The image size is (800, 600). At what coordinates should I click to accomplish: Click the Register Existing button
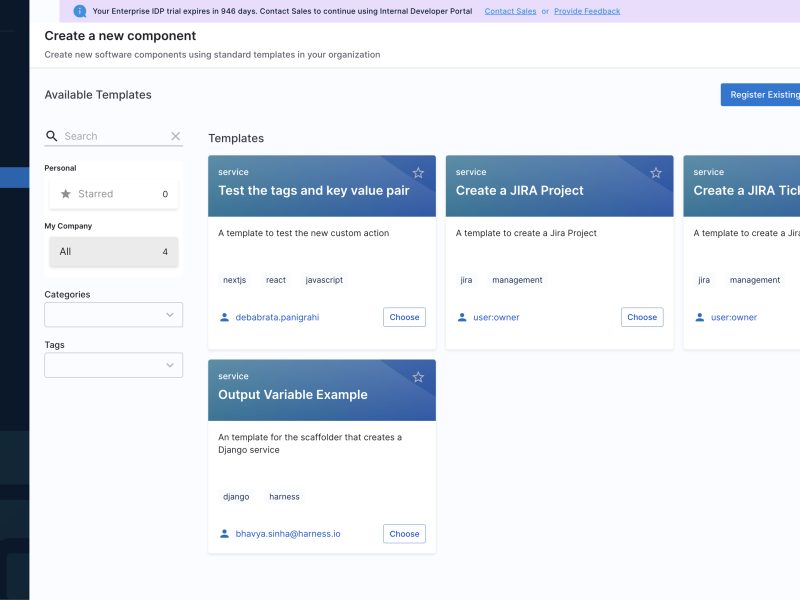click(x=762, y=95)
